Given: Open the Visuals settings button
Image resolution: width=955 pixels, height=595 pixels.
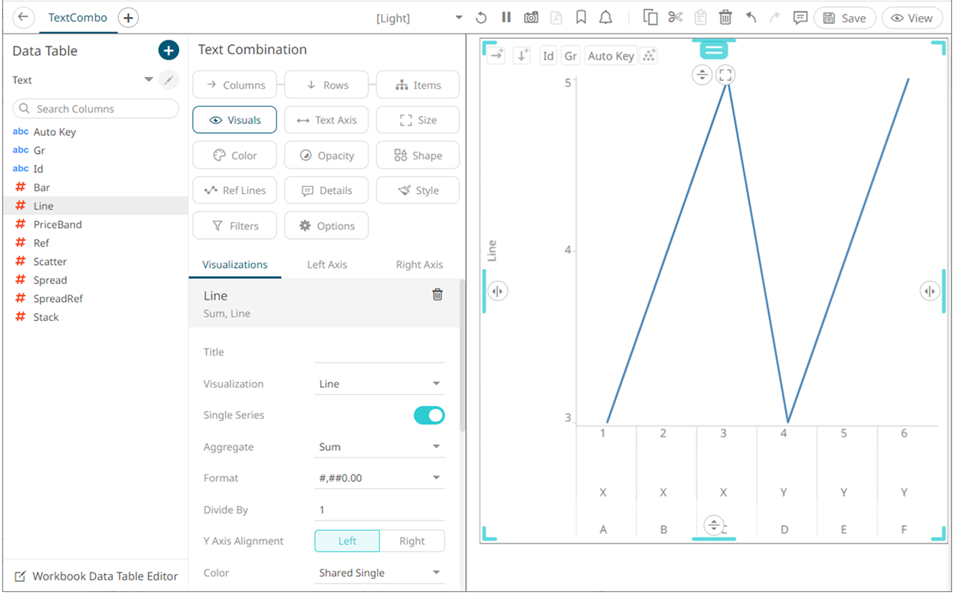Looking at the screenshot, I should (x=234, y=120).
